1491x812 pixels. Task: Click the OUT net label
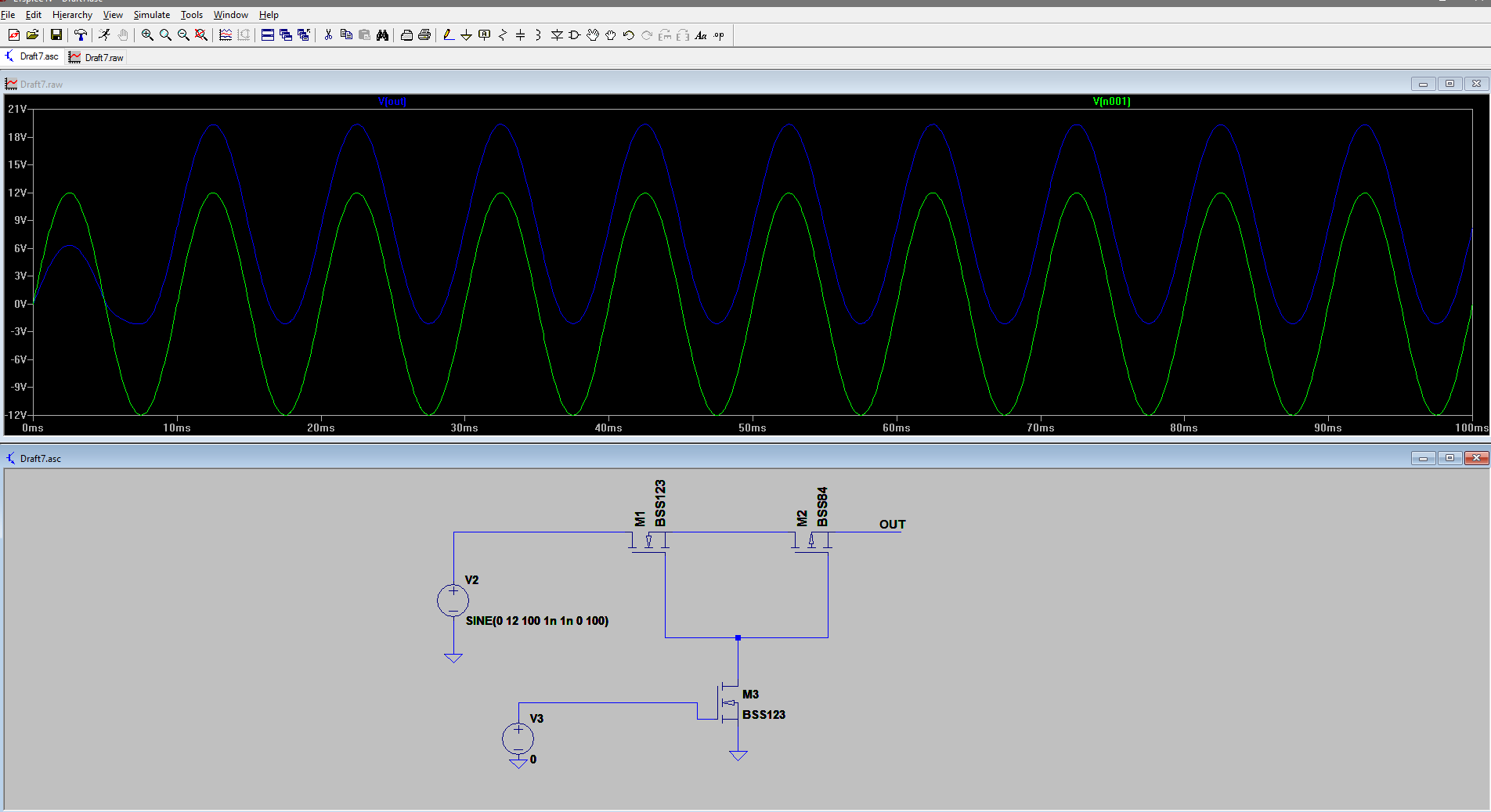[892, 525]
